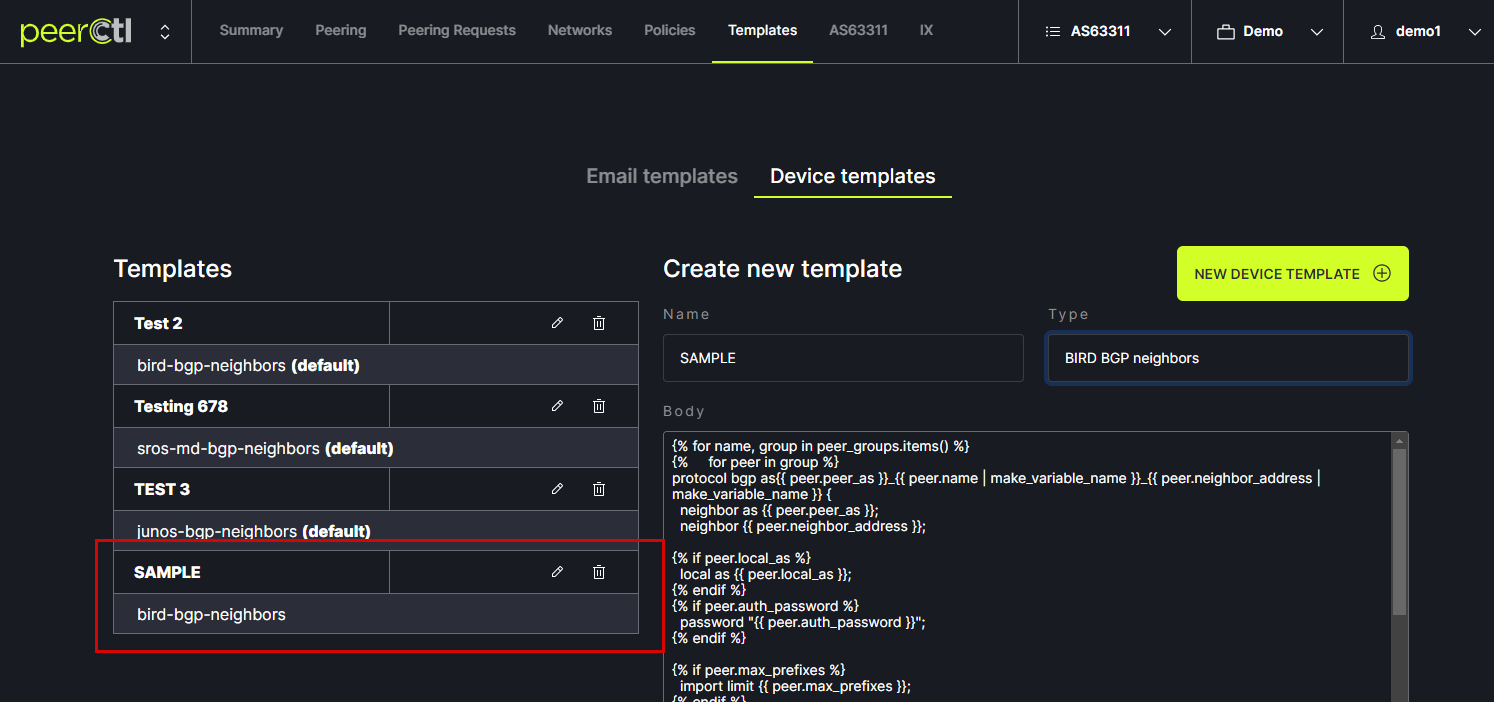Edit the TEST 3 template
Viewport: 1494px width, 702px height.
click(x=557, y=489)
